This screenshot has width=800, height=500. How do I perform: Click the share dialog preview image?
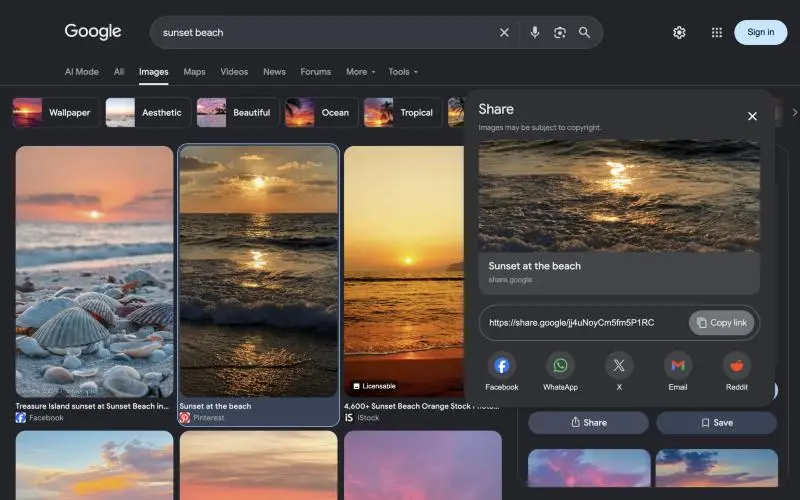(619, 196)
